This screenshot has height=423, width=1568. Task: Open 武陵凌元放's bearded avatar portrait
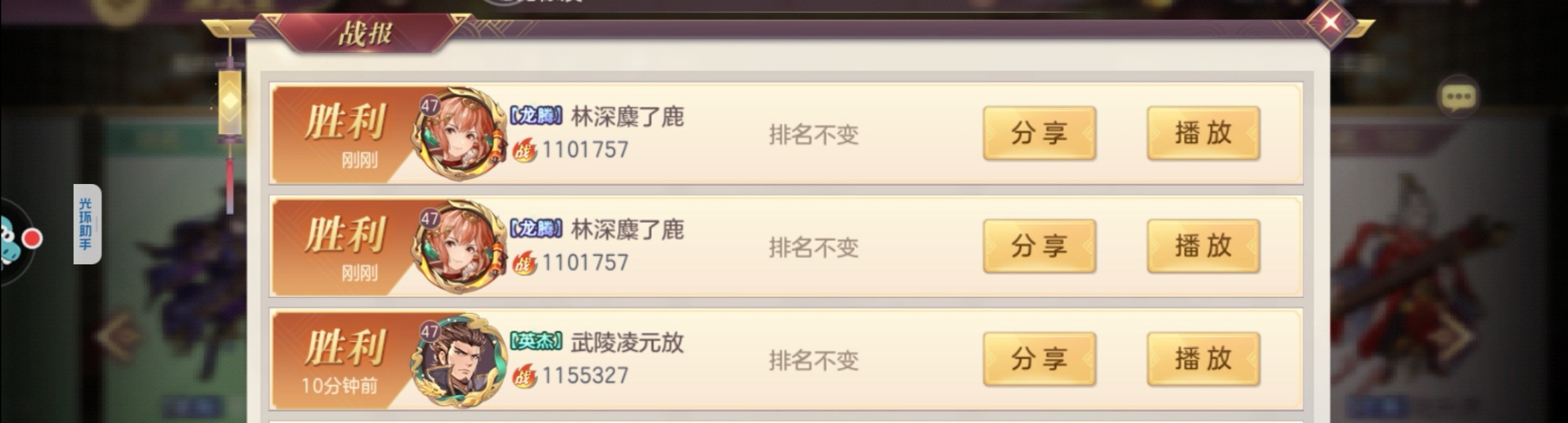point(459,359)
